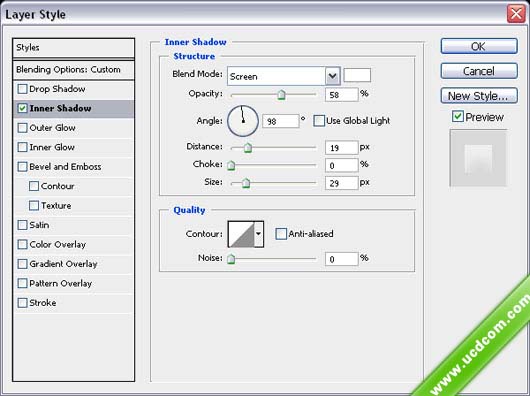The image size is (530, 396).
Task: Click the Angle dial control
Action: coord(243,121)
